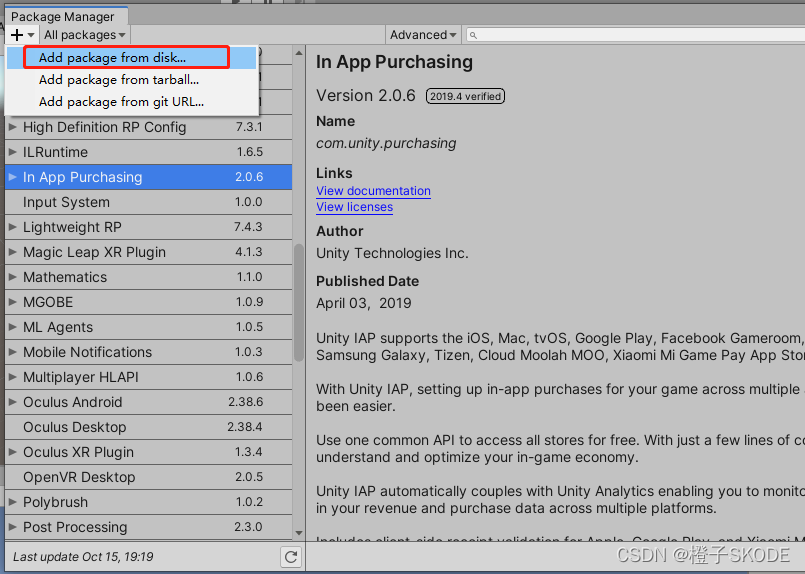Expand Magic Leap XR Plugin arrow
805x574 pixels.
pyautogui.click(x=13, y=252)
